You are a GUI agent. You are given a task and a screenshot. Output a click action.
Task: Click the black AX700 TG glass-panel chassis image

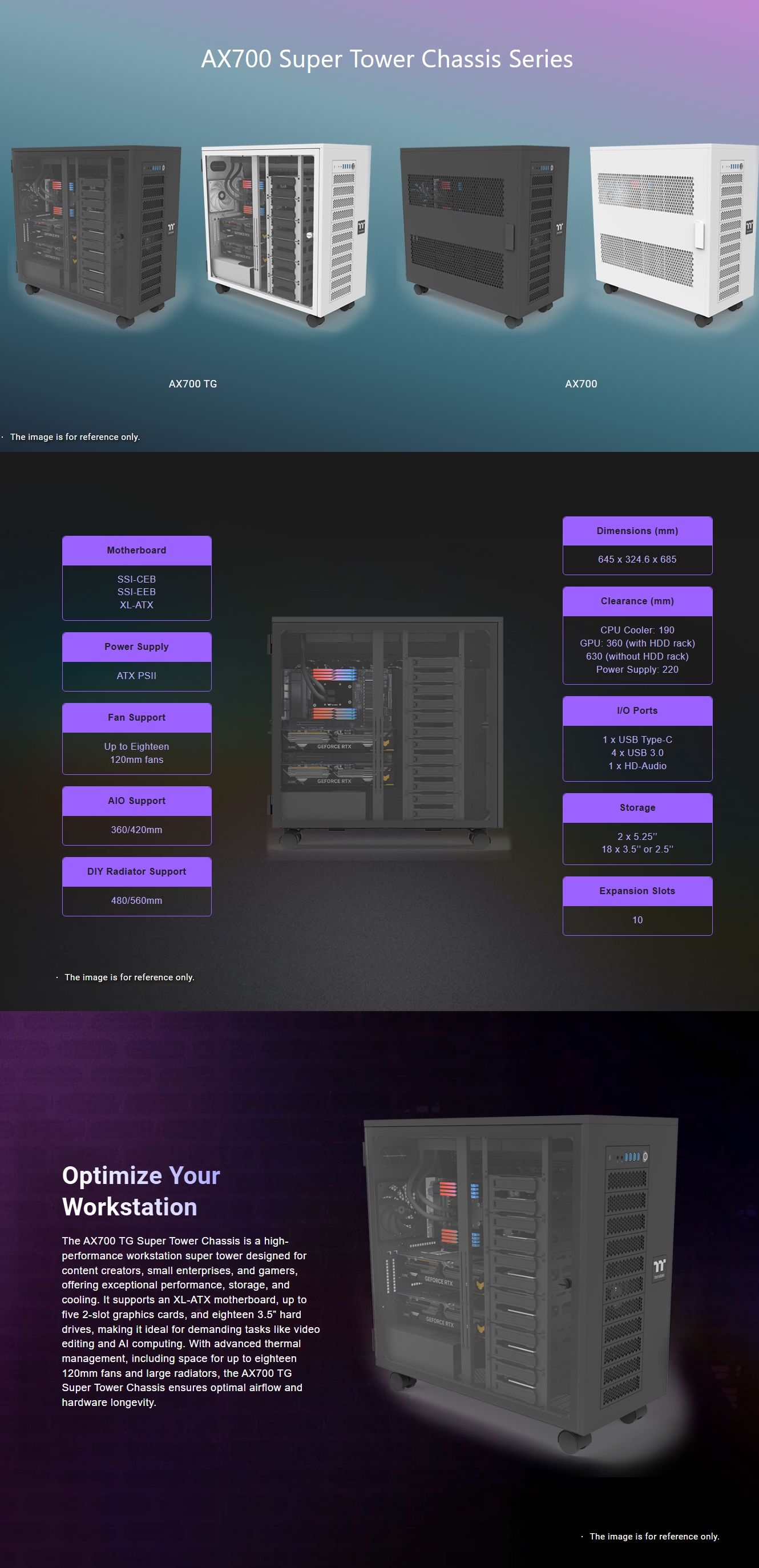(x=96, y=236)
